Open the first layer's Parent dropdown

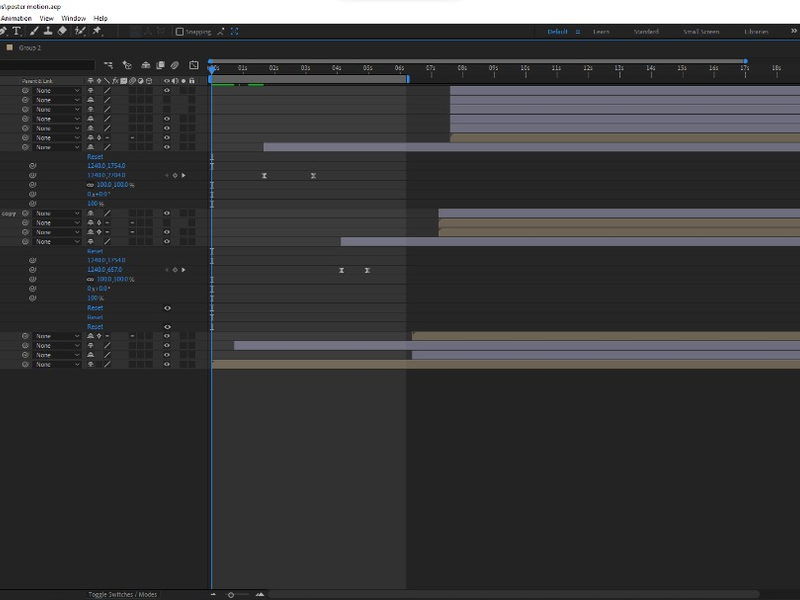(57, 90)
